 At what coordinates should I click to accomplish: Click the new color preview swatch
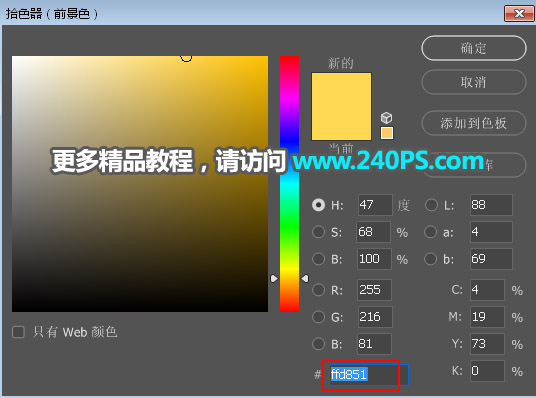pyautogui.click(x=341, y=106)
